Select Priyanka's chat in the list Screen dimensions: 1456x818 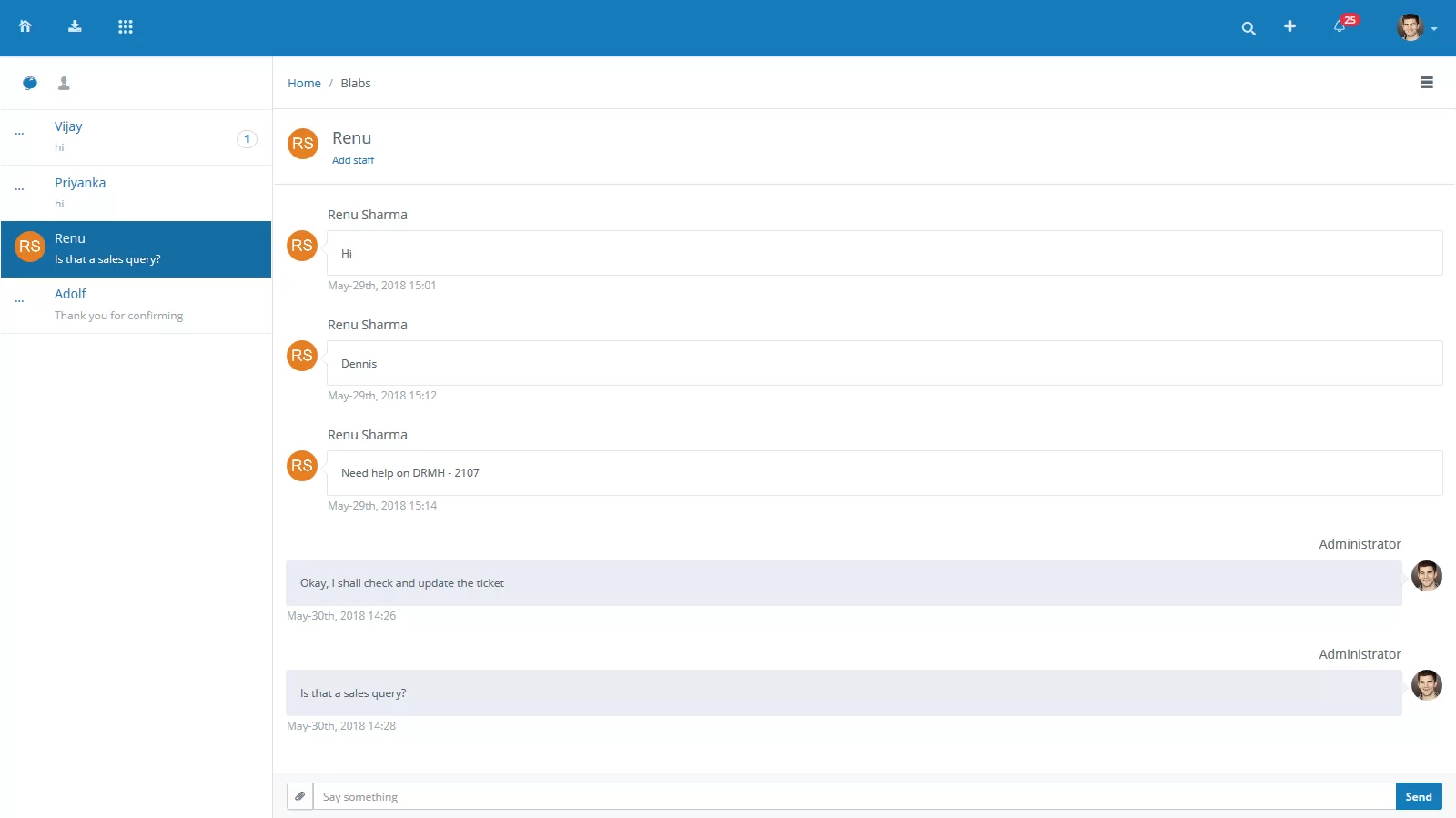(136, 193)
